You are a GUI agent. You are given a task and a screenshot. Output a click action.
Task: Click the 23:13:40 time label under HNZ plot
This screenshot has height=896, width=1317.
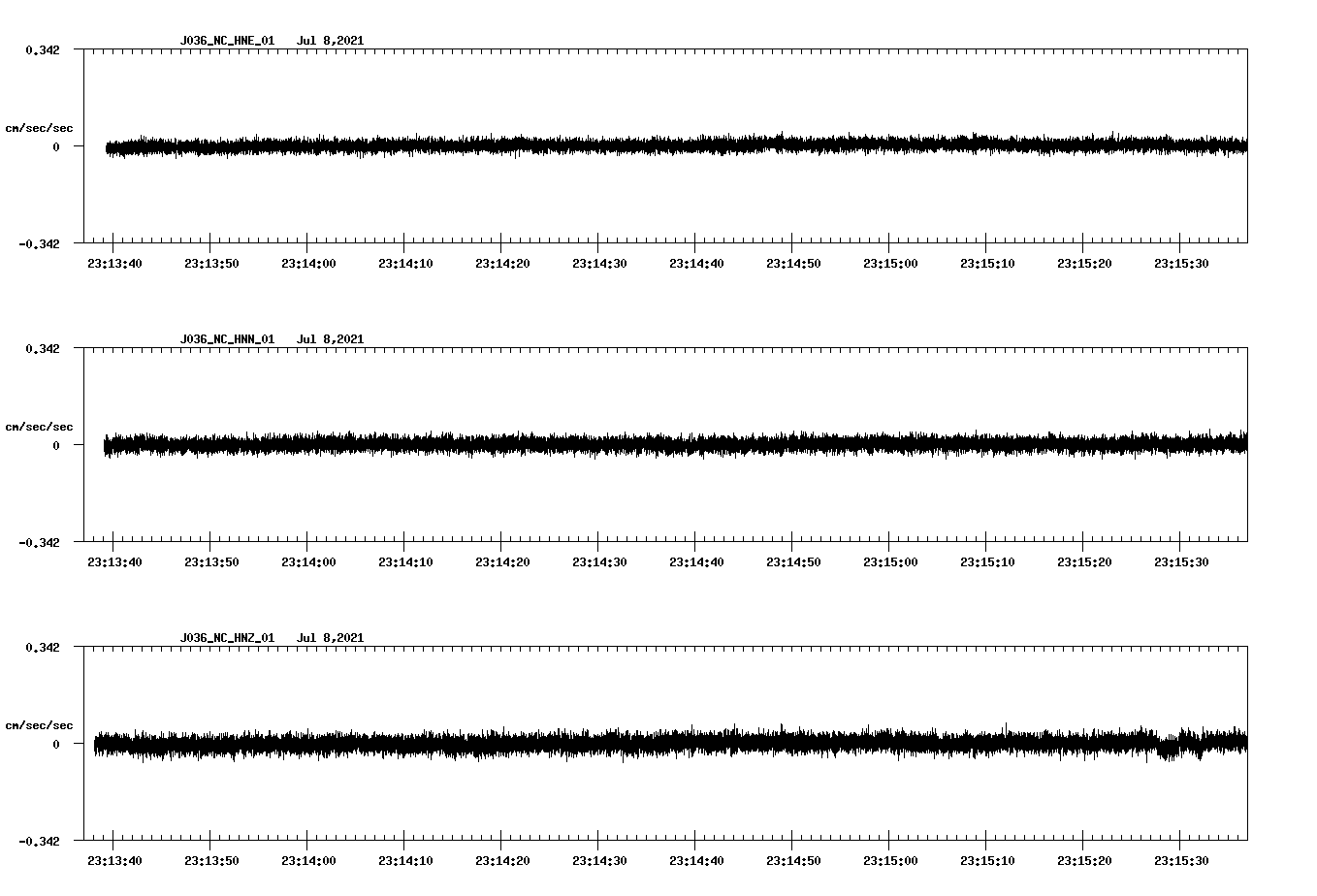click(114, 861)
